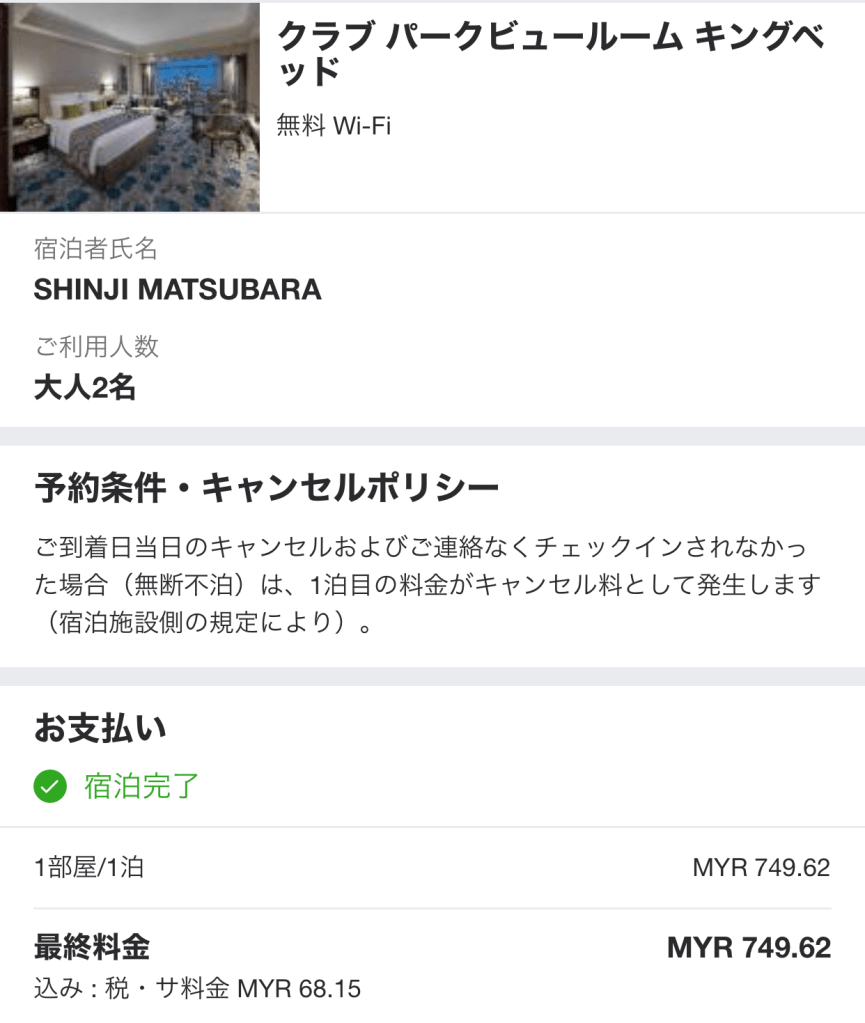The width and height of the screenshot is (865, 1023).
Task: Select the guest name SHINJI MATSUBARA
Action: coord(178,290)
